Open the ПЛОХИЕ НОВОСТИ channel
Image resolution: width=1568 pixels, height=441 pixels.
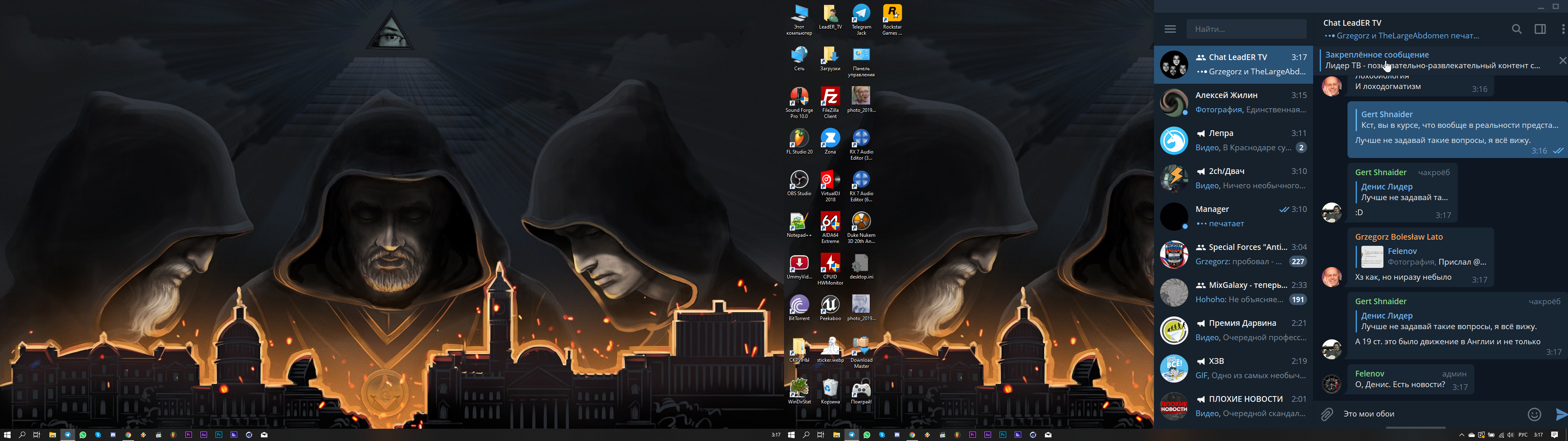click(1233, 405)
